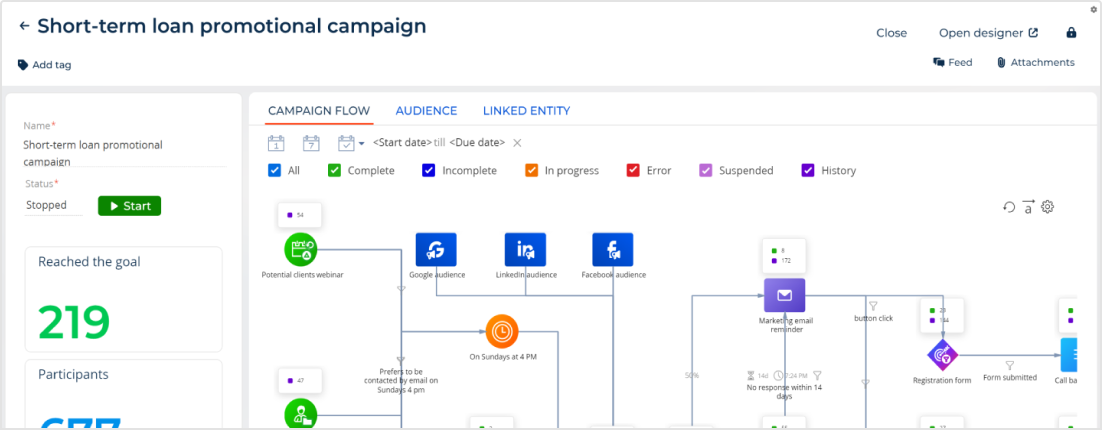Viewport: 1102px width, 430px height.
Task: Click the Facebook audience node icon
Action: [x=613, y=249]
